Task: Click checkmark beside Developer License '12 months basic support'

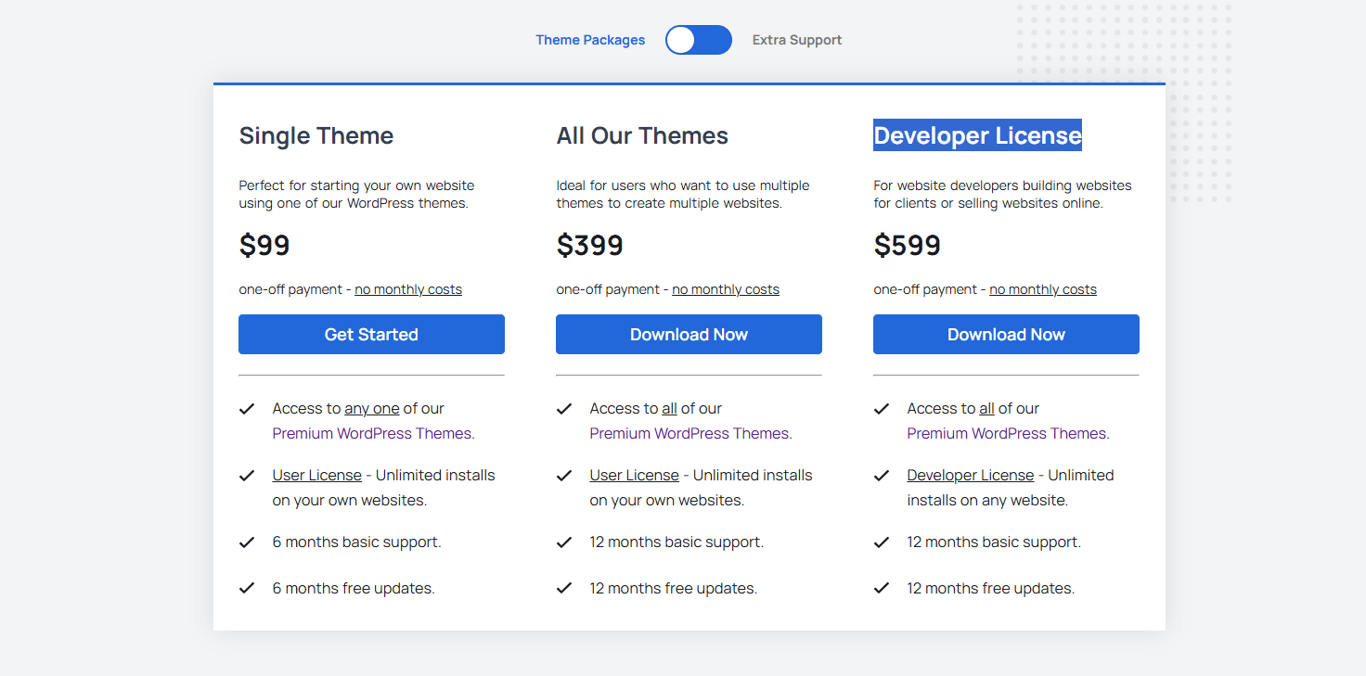Action: click(x=881, y=542)
